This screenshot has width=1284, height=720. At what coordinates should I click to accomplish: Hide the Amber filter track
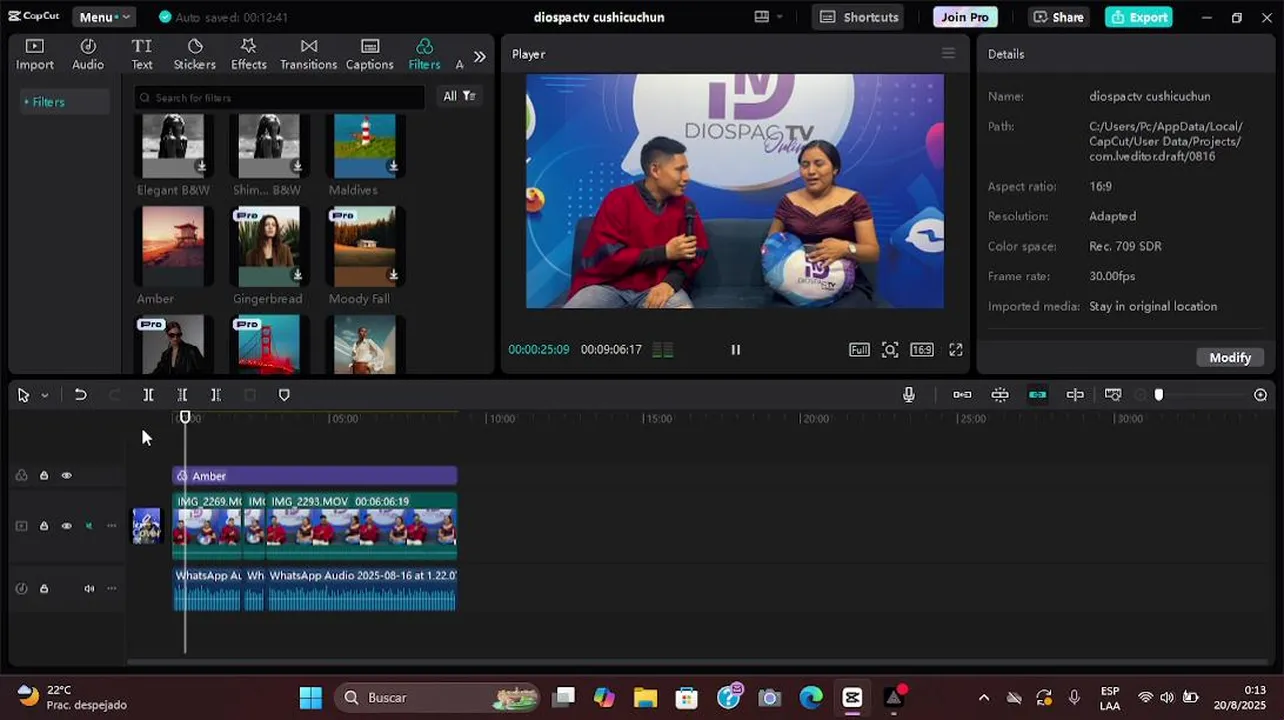[67, 476]
